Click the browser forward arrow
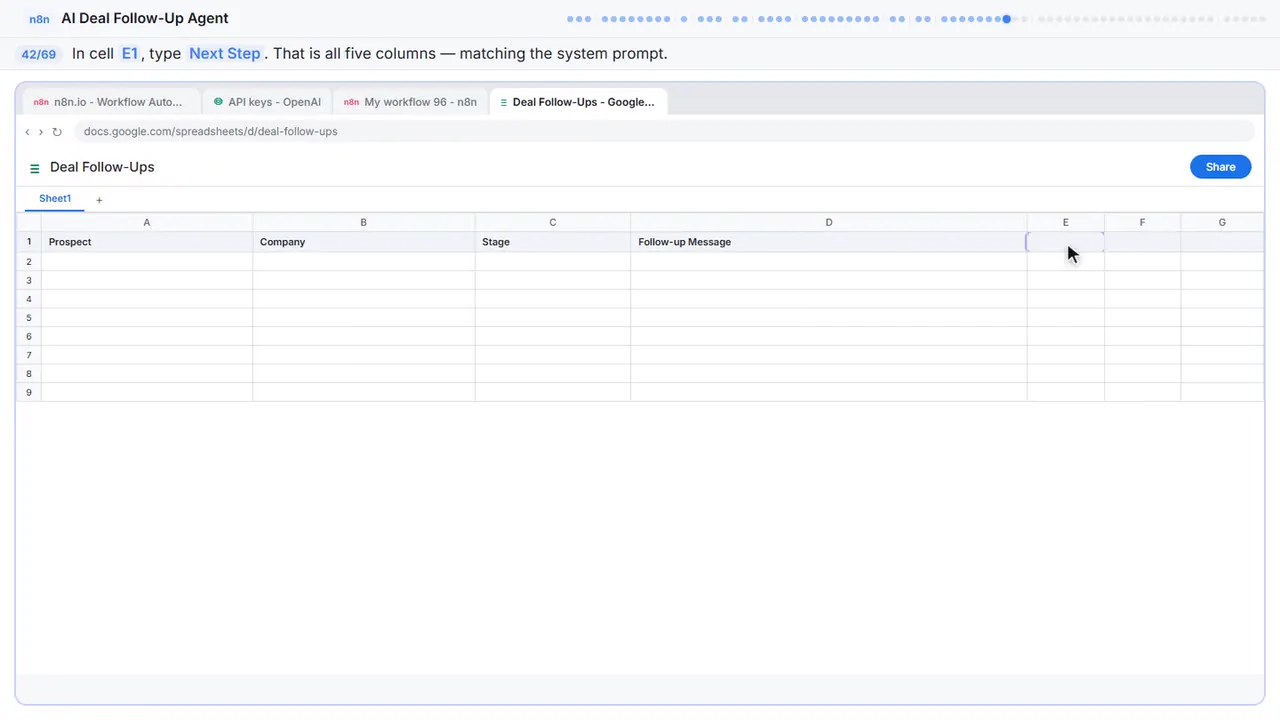 (41, 132)
